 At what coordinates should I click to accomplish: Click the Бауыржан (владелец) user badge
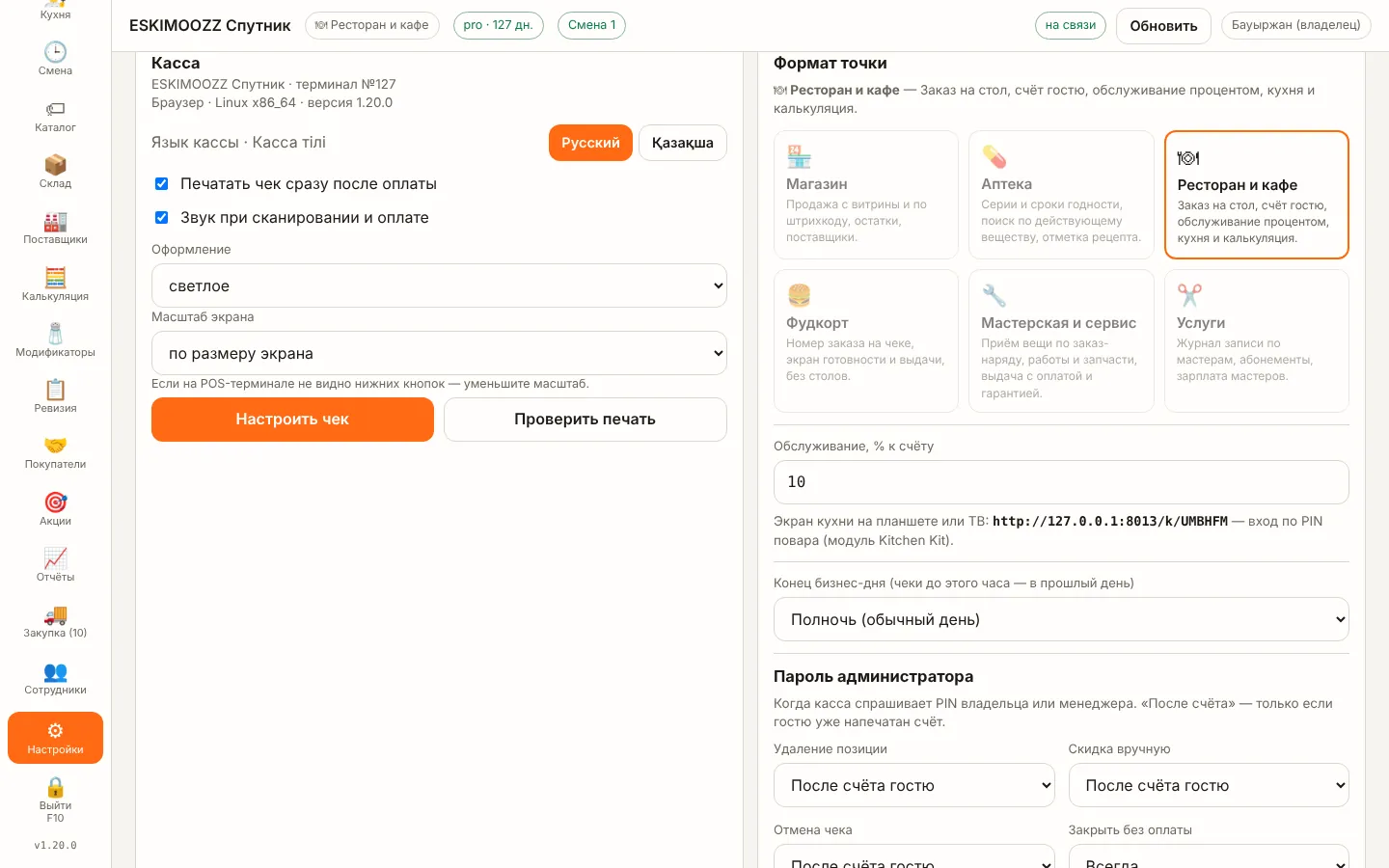(x=1295, y=25)
